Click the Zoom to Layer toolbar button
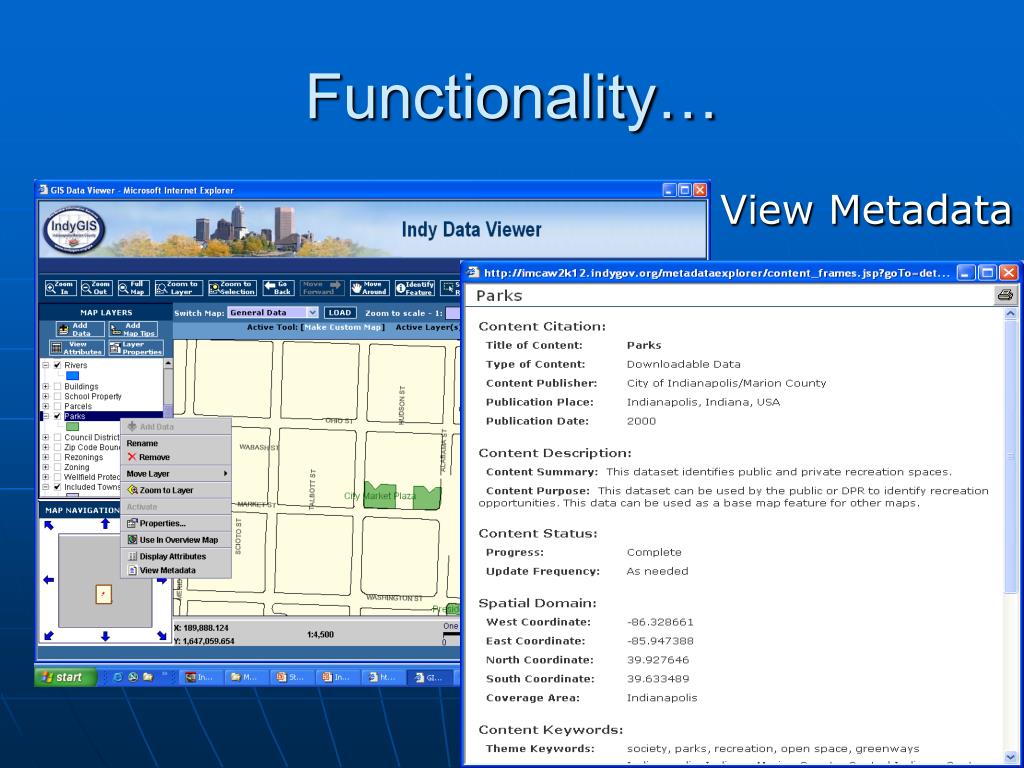1024x768 pixels. (x=178, y=288)
